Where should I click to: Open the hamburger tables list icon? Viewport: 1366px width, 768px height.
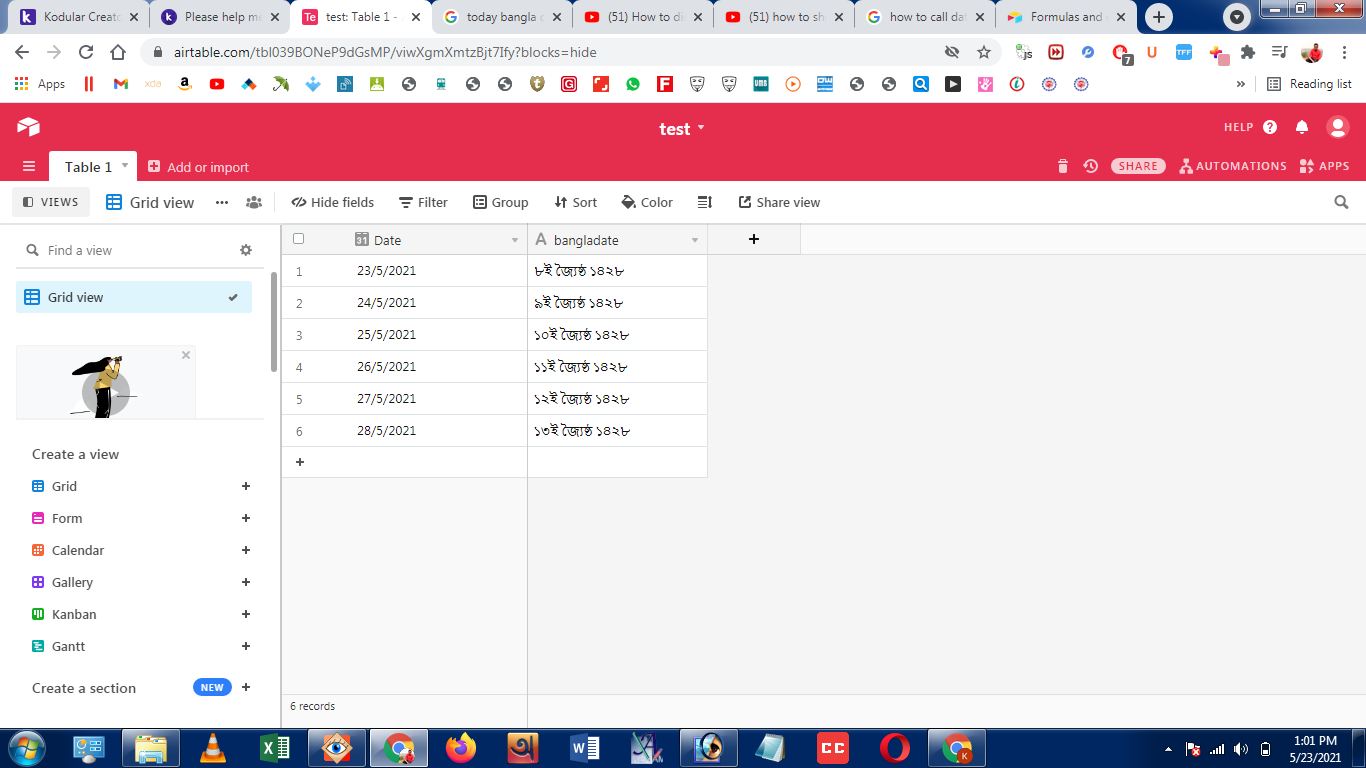click(29, 166)
